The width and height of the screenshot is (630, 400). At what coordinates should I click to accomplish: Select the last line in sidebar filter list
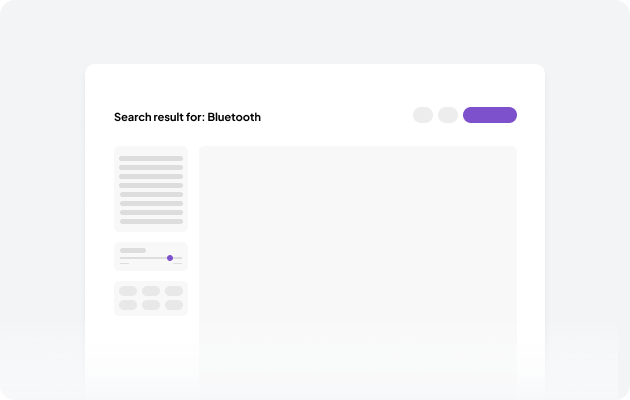(151, 221)
